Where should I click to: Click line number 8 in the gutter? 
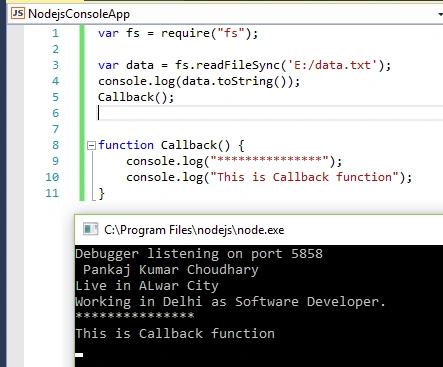click(x=56, y=145)
